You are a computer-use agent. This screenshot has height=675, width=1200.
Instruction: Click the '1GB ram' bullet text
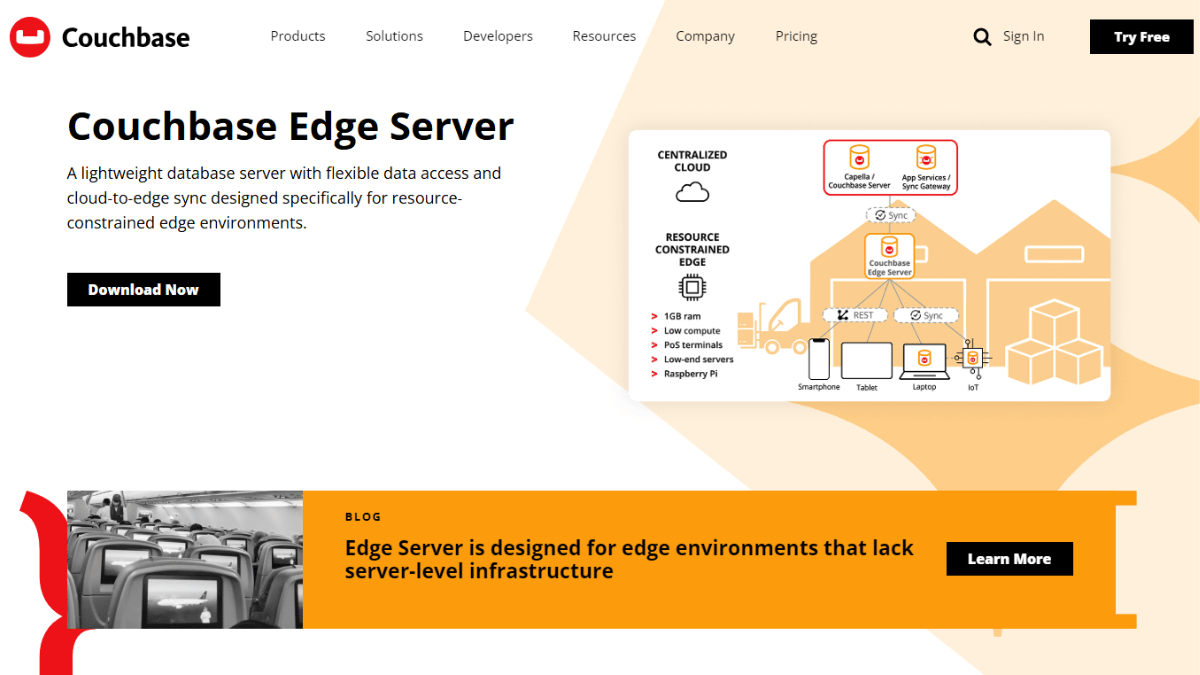tap(682, 316)
